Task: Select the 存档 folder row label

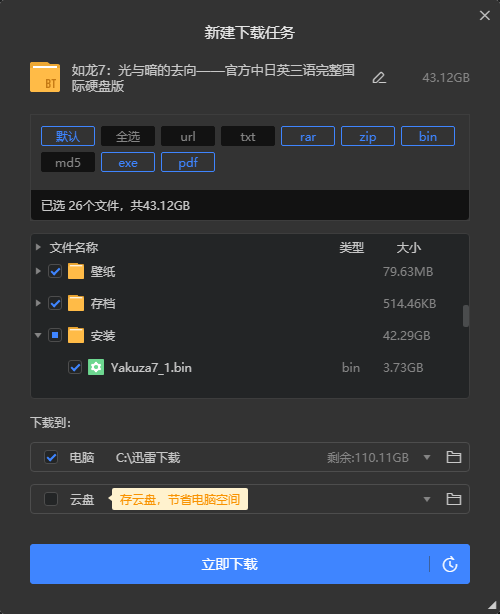Action: [x=103, y=303]
